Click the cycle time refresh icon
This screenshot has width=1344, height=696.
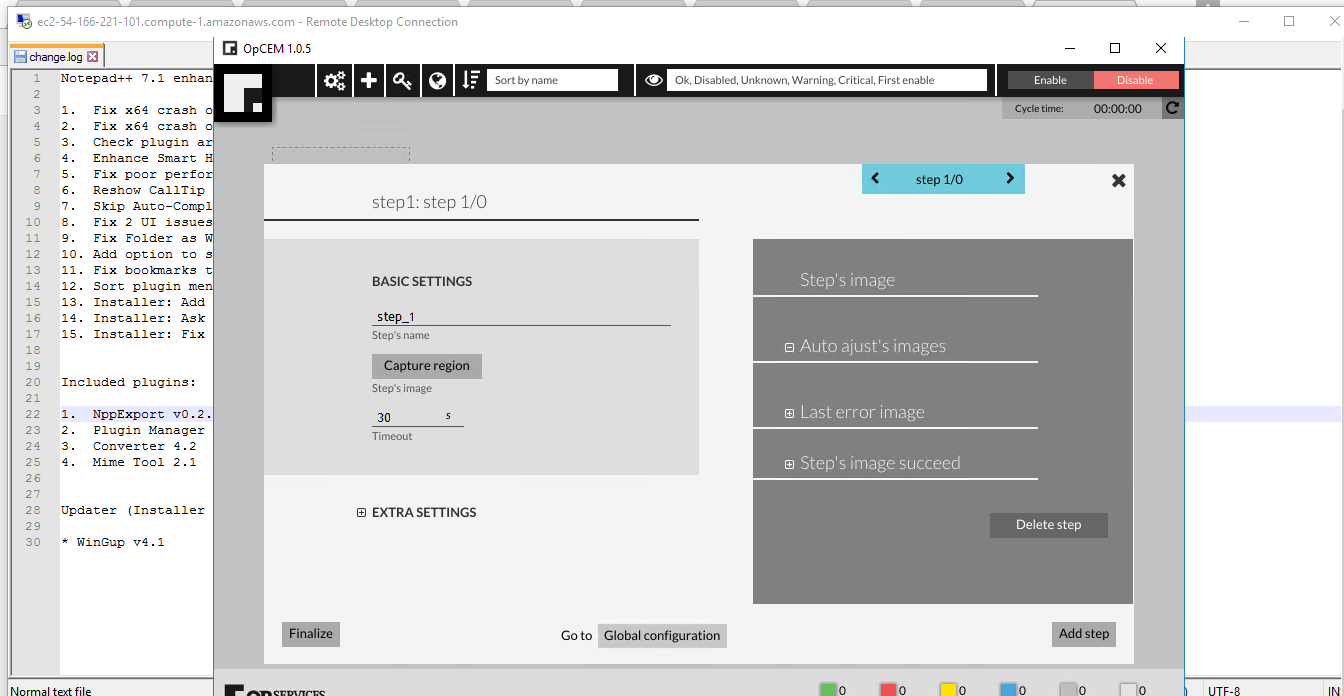pyautogui.click(x=1172, y=108)
